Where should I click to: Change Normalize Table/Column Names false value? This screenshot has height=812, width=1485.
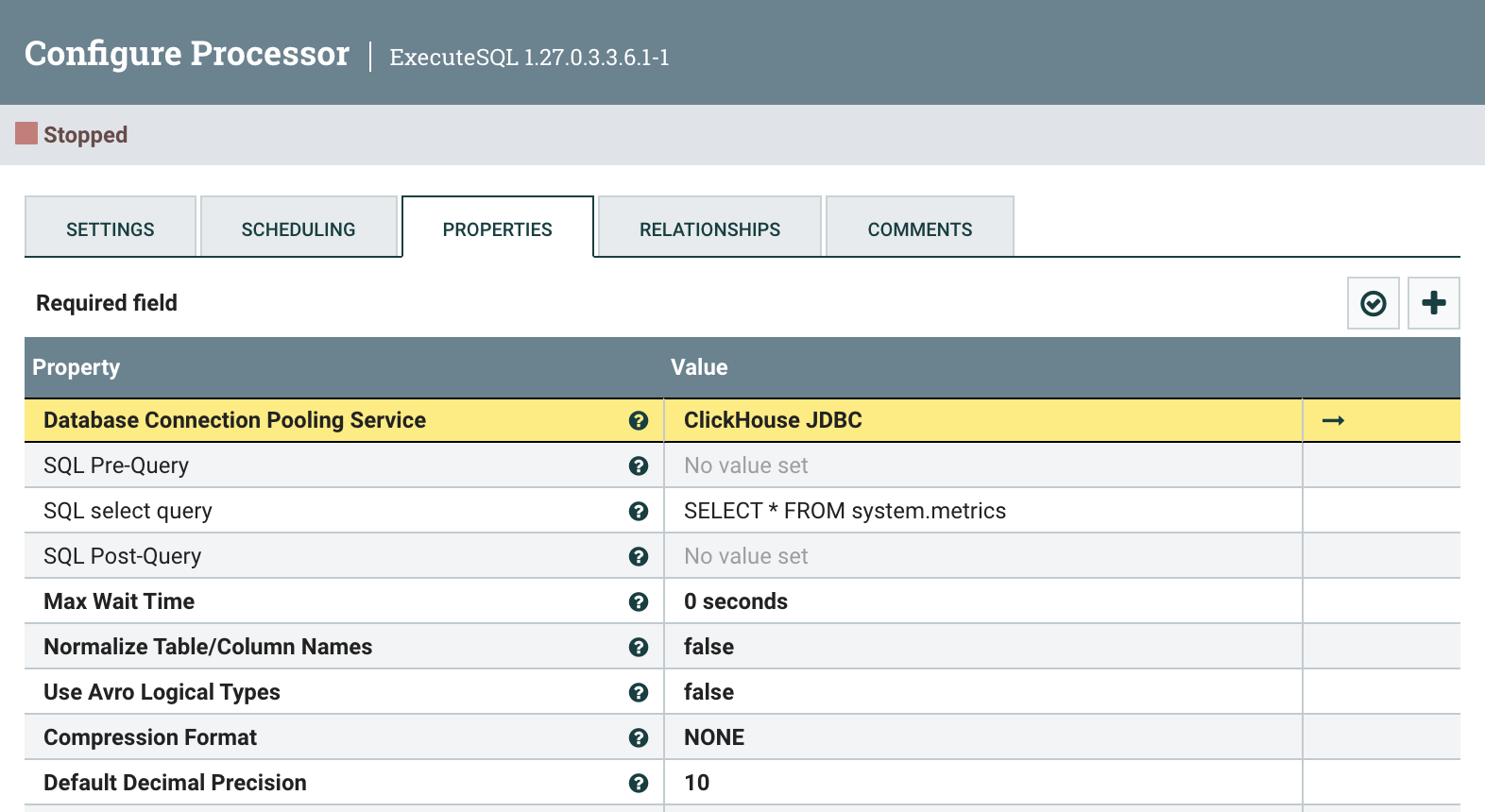coord(983,647)
